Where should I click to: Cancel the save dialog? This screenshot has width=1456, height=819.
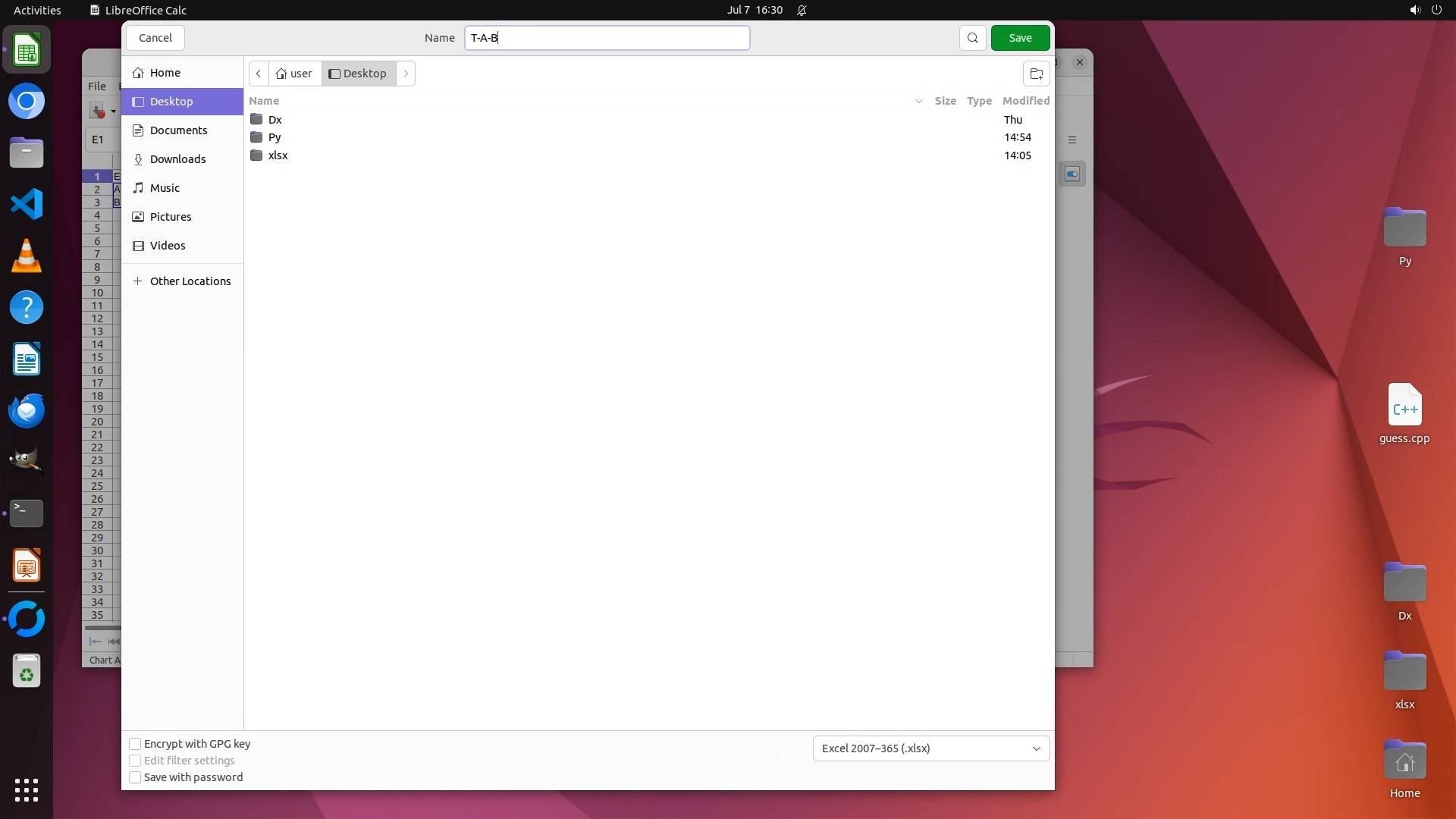tap(155, 38)
